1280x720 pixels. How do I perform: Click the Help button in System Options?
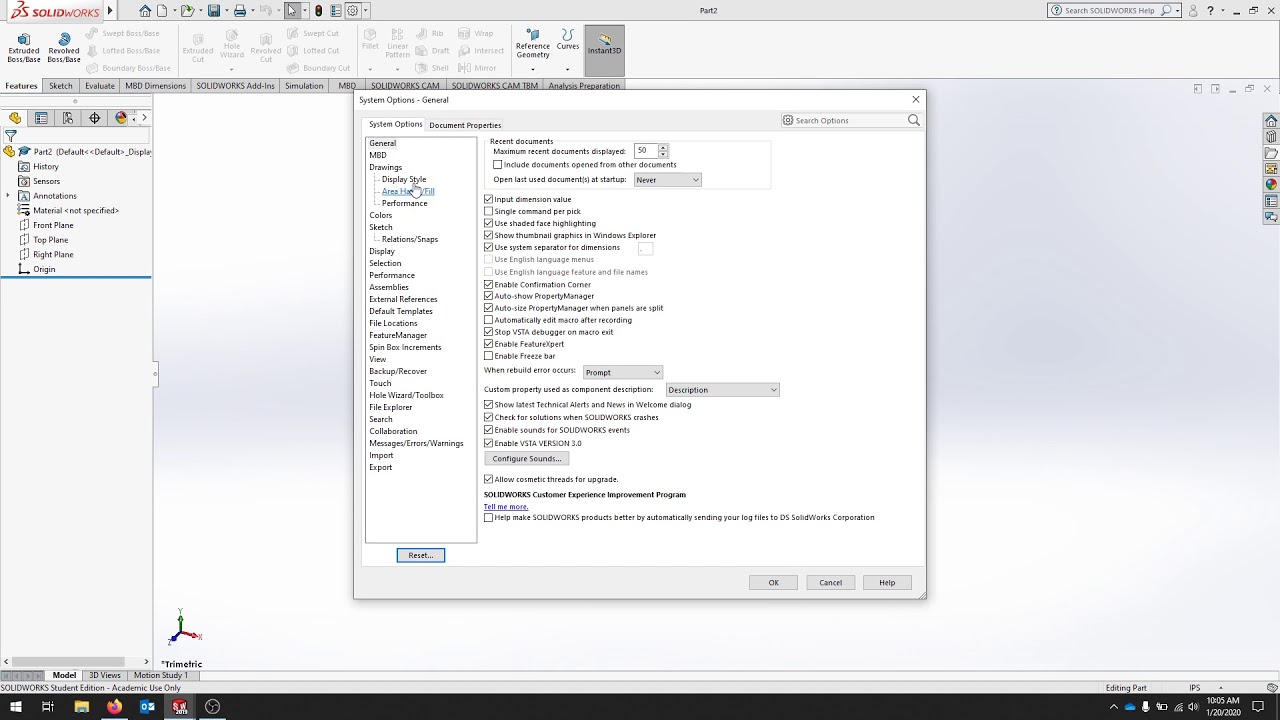(x=887, y=582)
